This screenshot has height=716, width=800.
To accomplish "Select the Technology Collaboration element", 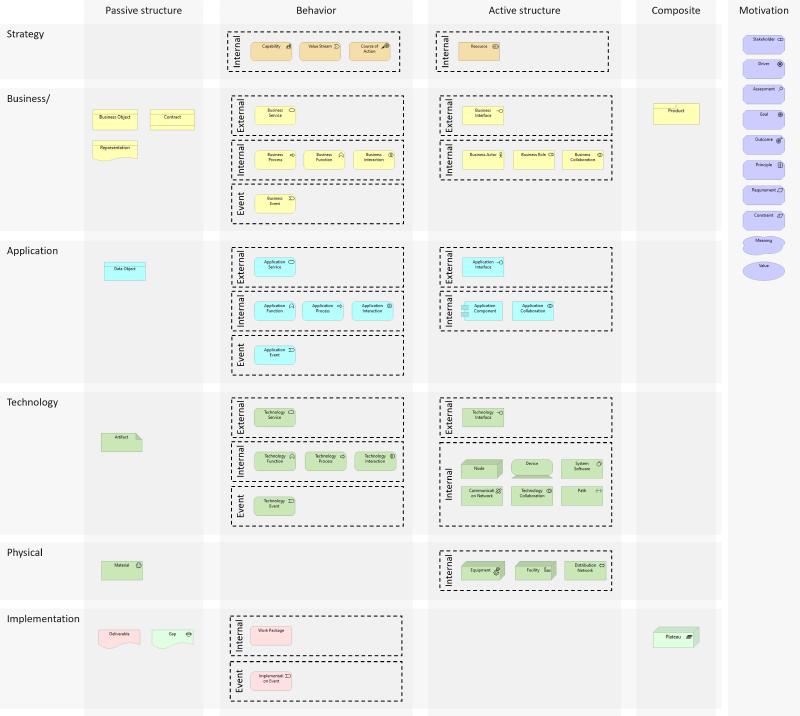I will (x=532, y=496).
